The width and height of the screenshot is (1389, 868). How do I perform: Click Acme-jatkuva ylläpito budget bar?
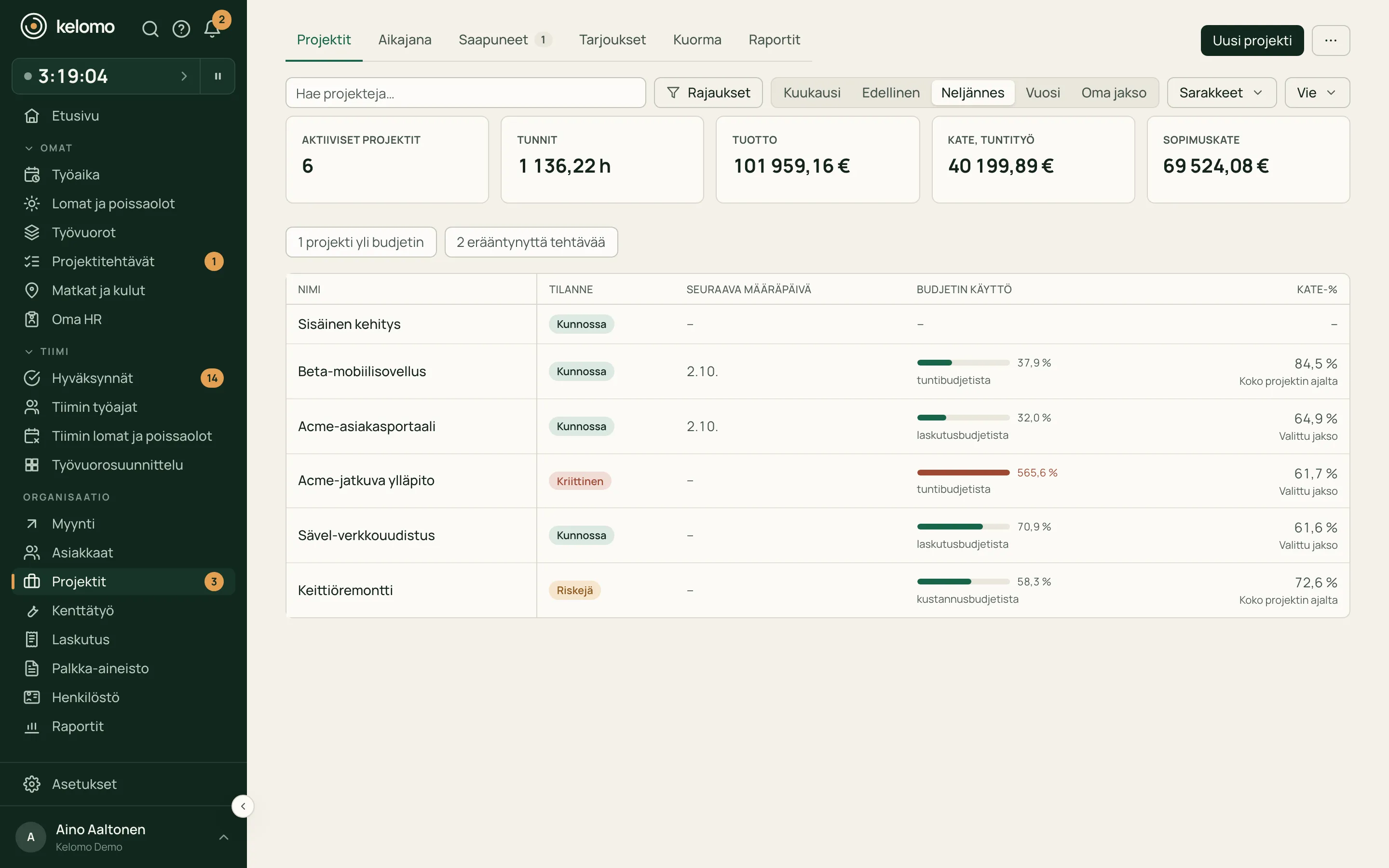(x=963, y=473)
